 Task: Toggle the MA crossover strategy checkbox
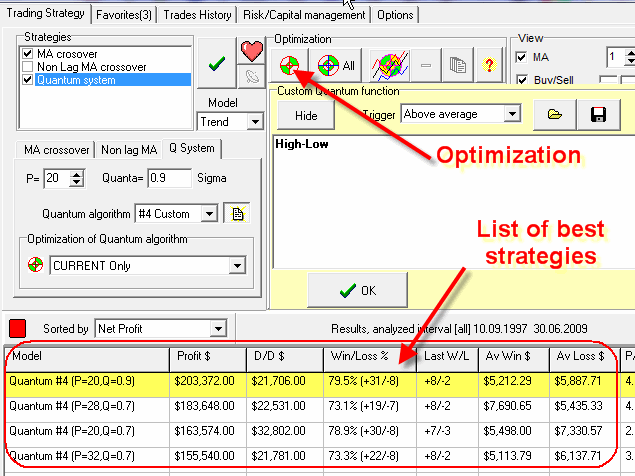point(30,53)
